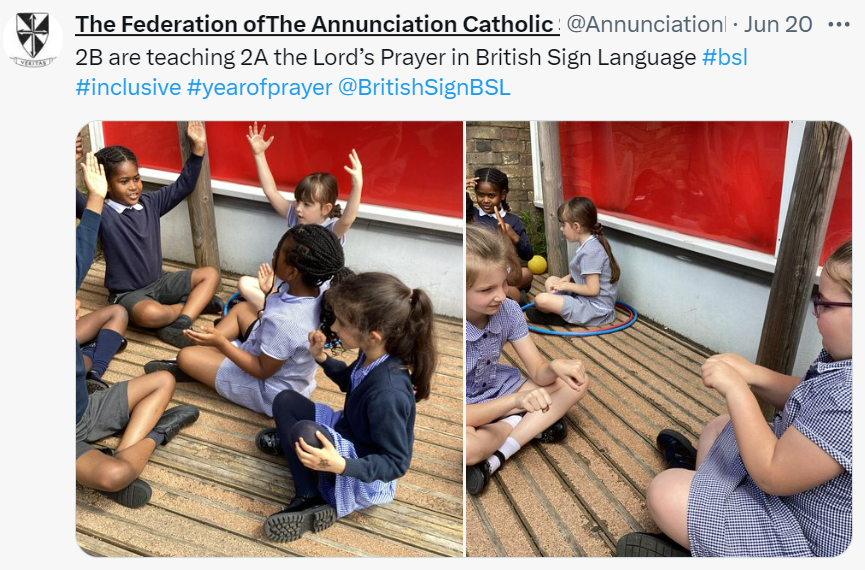Screen dimensions: 865x570
Task: Click the yellow ball in right photo
Action: [537, 264]
